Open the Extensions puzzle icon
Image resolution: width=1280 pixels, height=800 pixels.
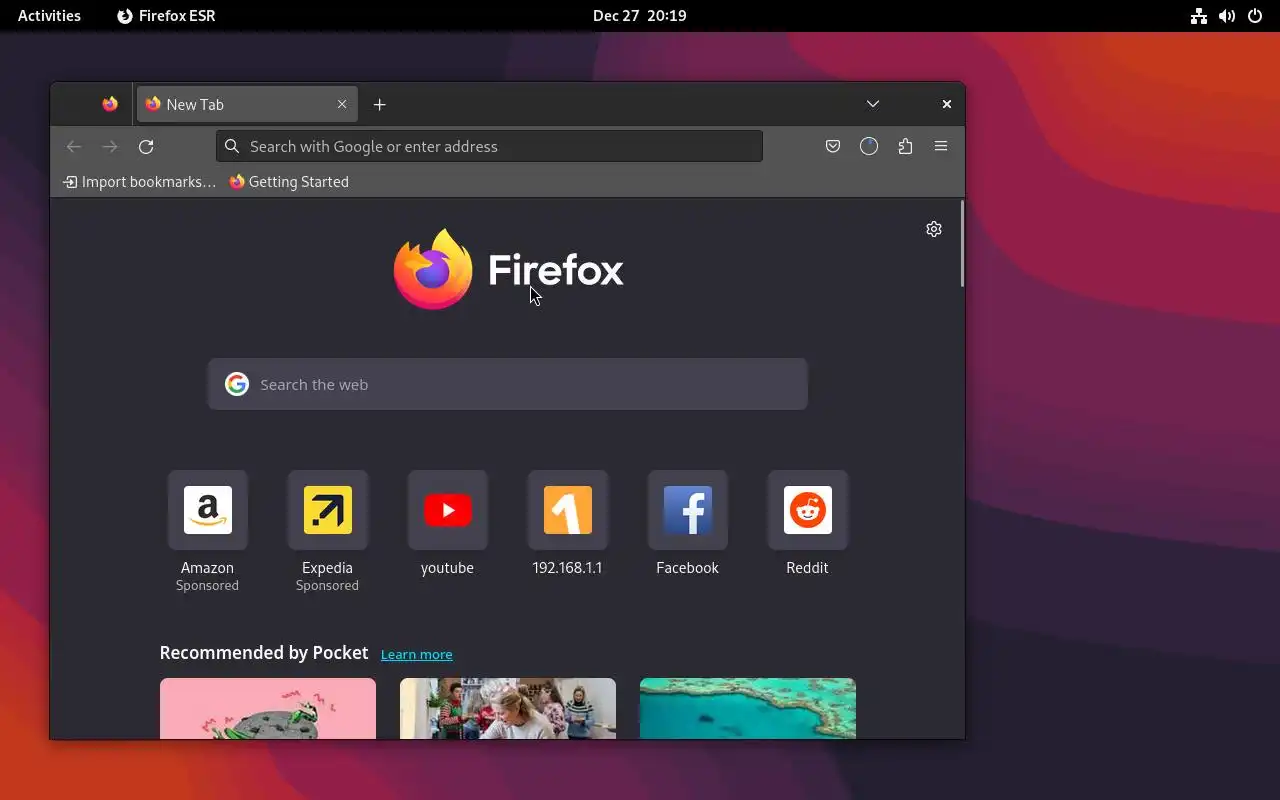click(x=905, y=146)
